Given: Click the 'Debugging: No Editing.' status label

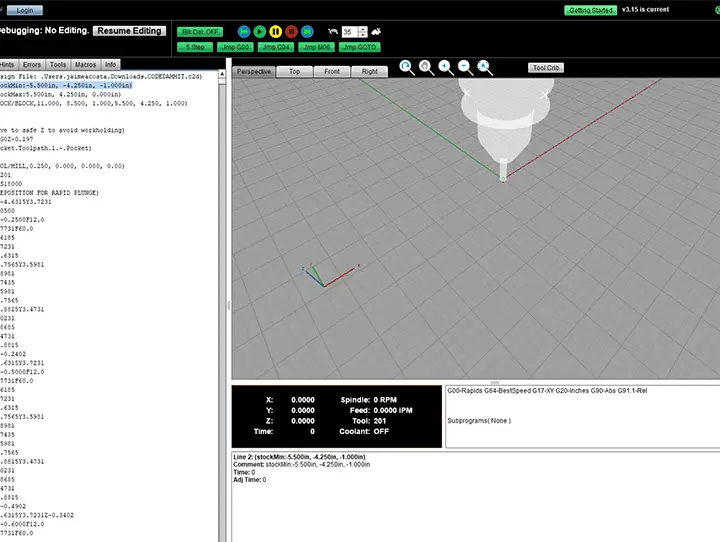Looking at the screenshot, I should 45,30.
